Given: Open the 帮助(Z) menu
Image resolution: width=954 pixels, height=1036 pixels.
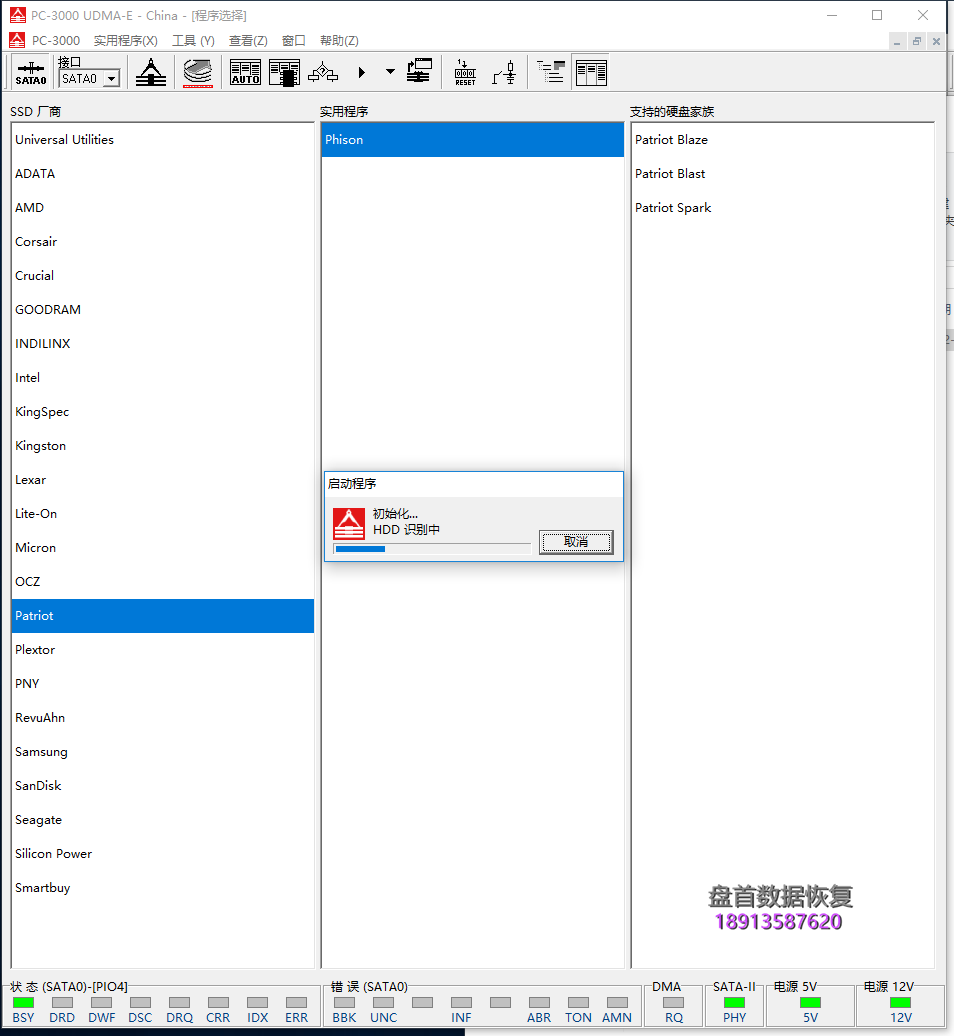Looking at the screenshot, I should (340, 40).
